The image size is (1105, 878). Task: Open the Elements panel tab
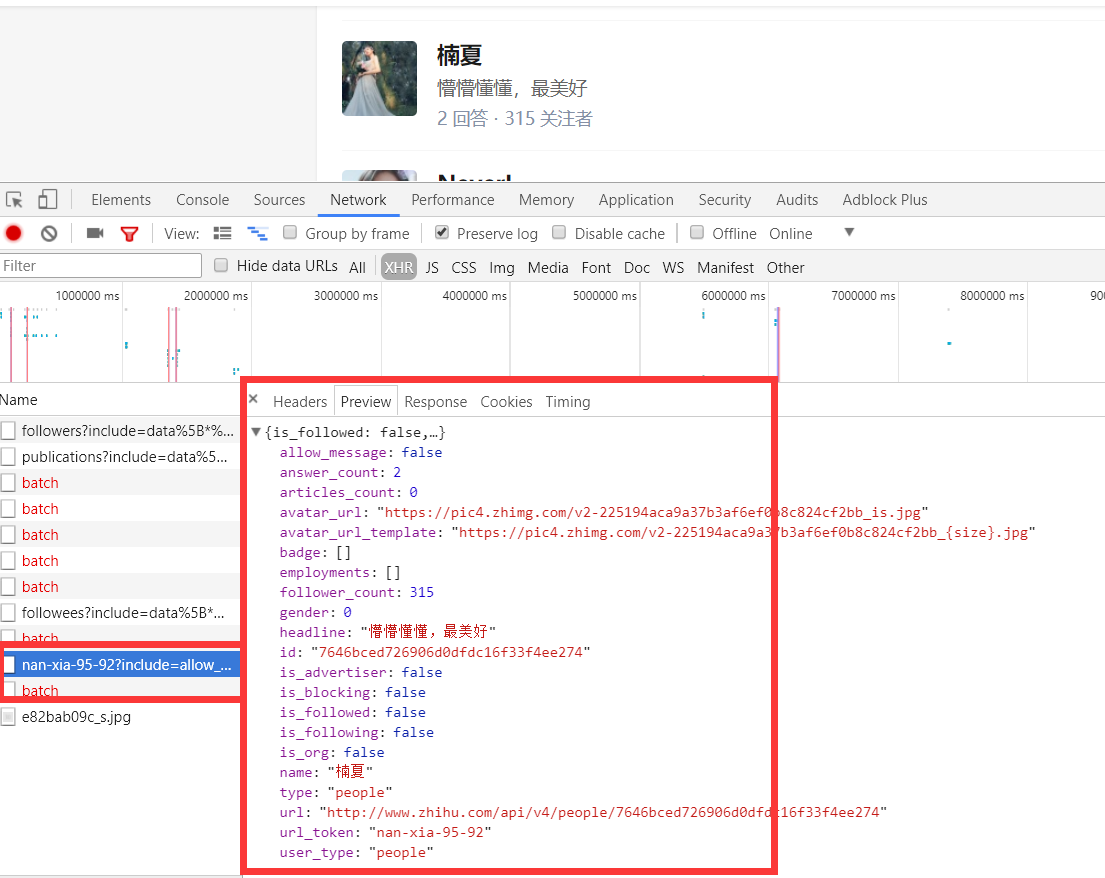pyautogui.click(x=121, y=200)
